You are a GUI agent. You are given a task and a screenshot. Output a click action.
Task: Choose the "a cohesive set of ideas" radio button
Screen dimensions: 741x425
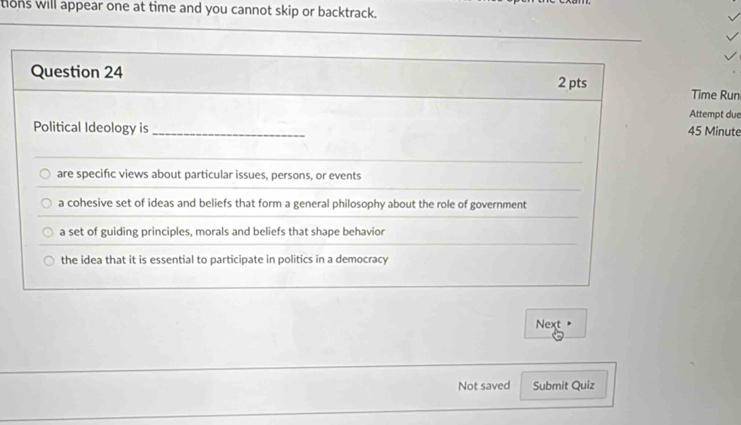(46, 204)
